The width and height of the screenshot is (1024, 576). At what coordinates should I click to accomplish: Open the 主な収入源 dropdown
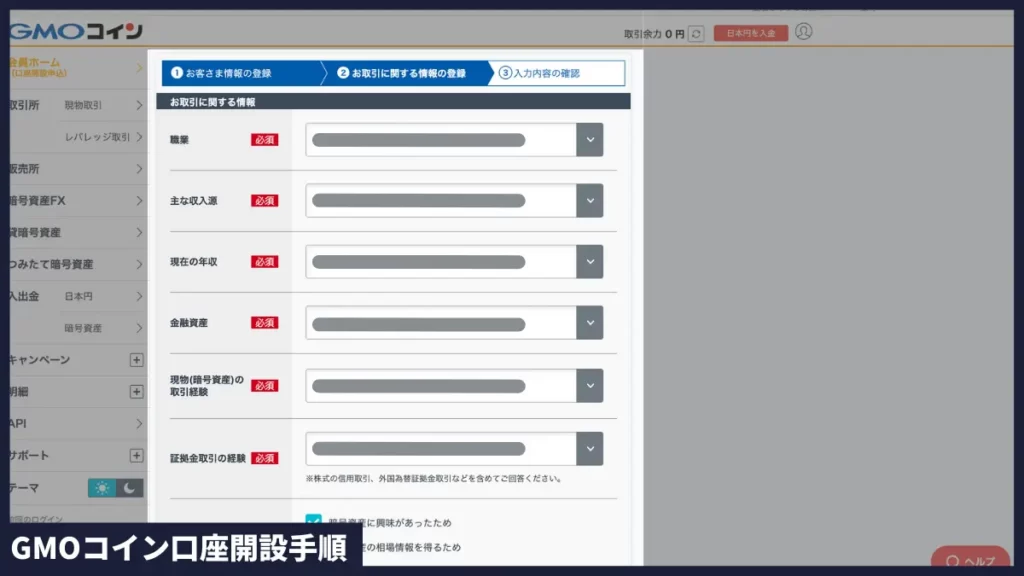click(454, 200)
